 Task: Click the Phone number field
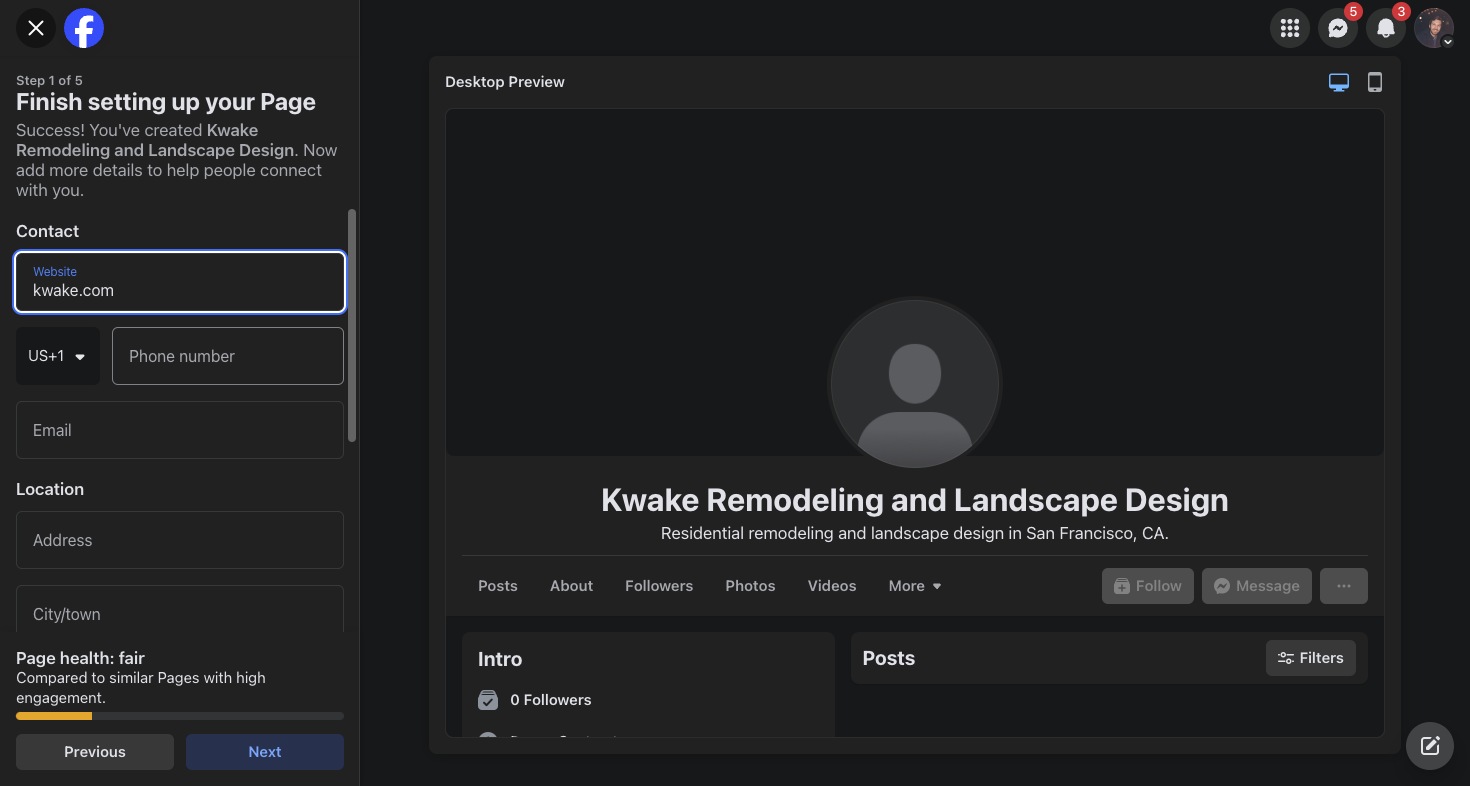click(228, 356)
